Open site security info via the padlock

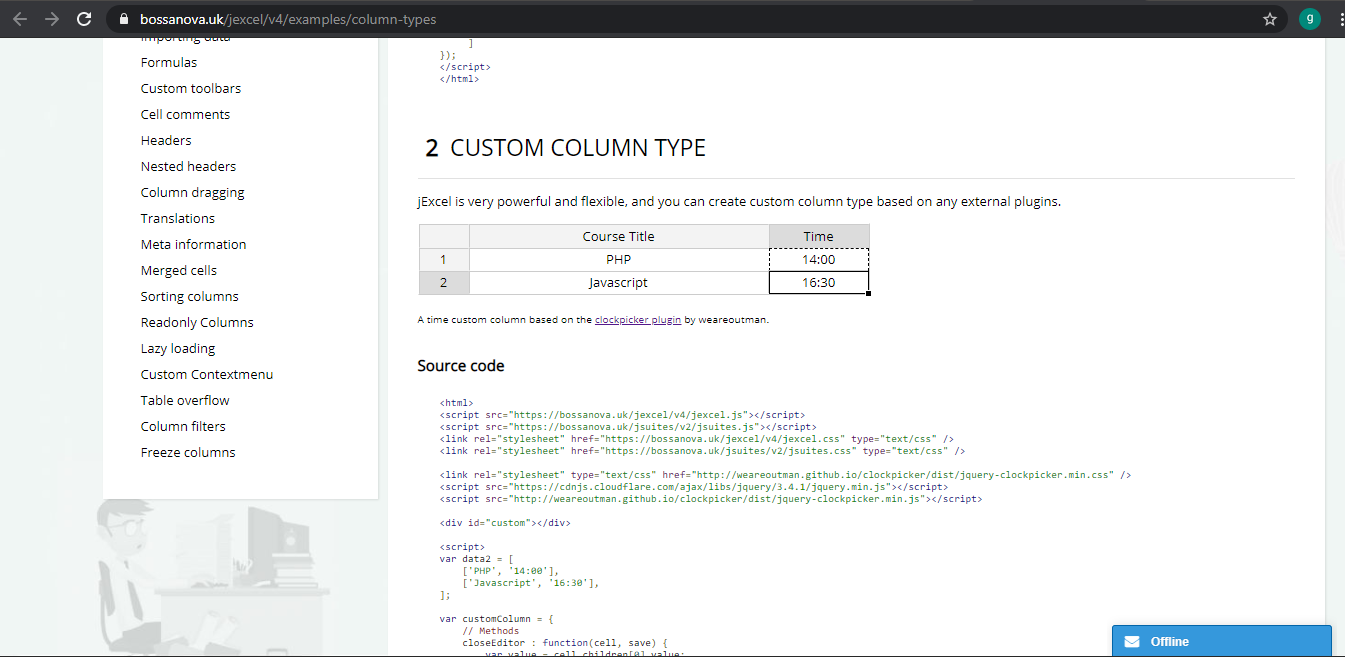122,18
